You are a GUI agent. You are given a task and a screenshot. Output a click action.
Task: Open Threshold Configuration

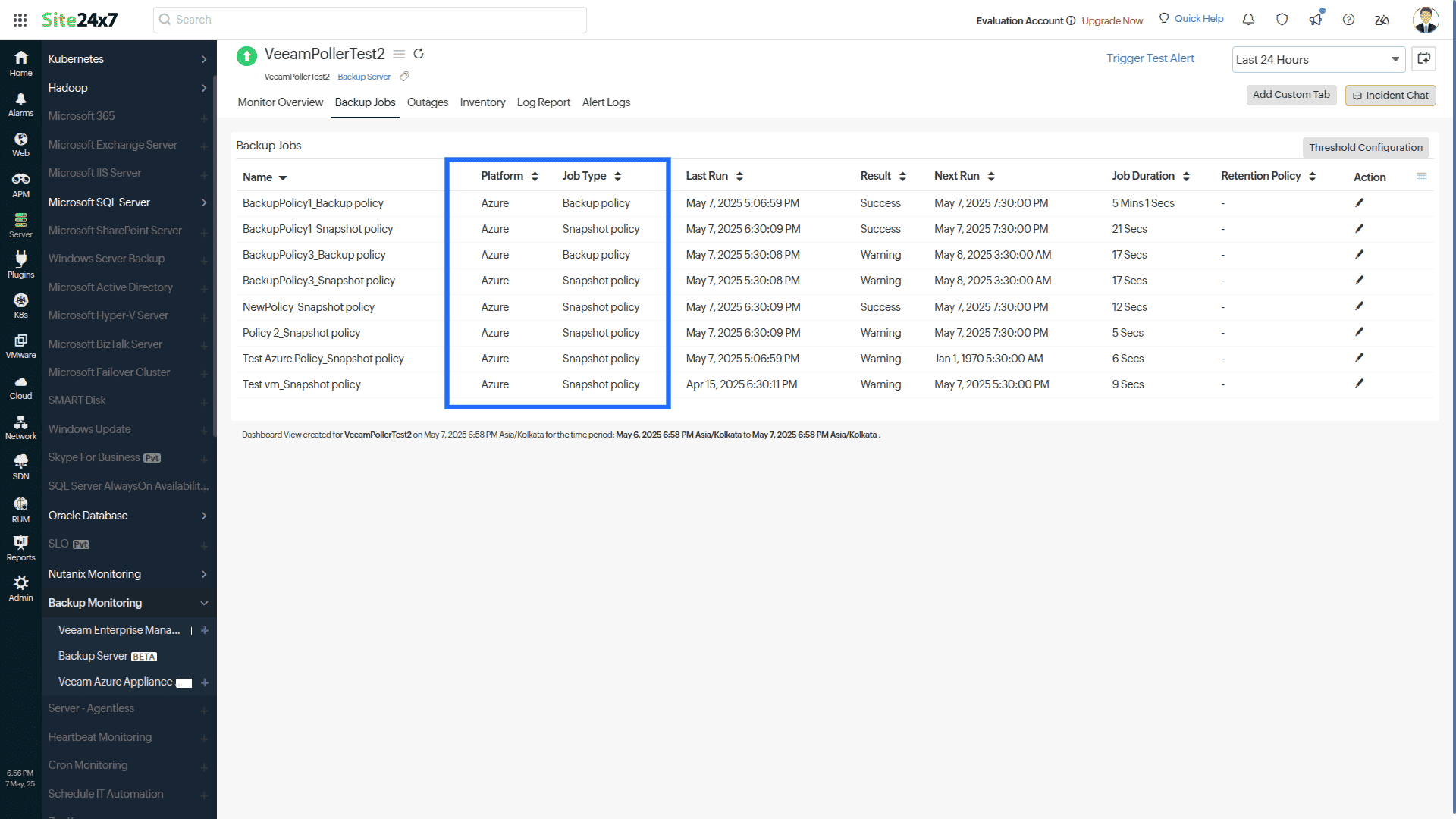1366,147
